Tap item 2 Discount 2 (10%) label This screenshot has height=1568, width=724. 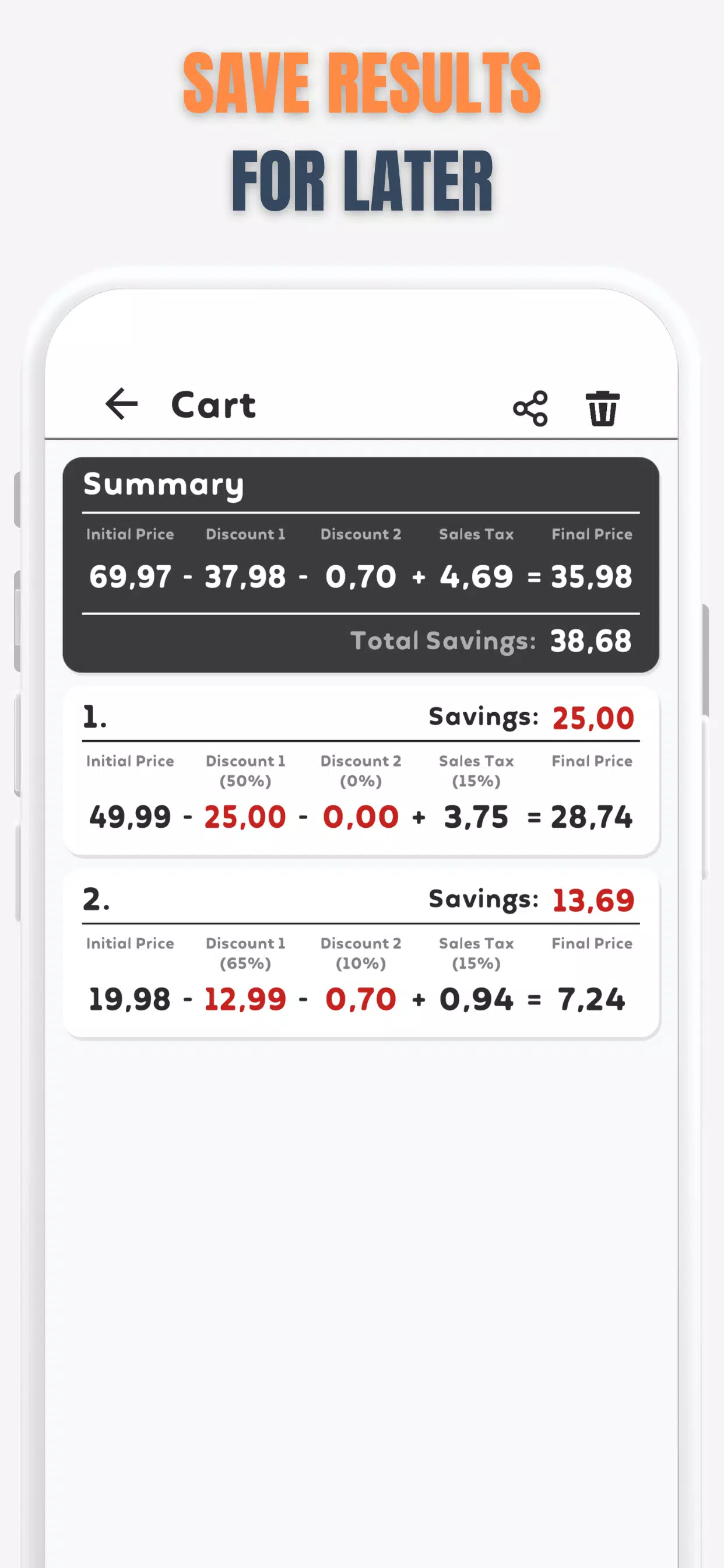(x=361, y=953)
